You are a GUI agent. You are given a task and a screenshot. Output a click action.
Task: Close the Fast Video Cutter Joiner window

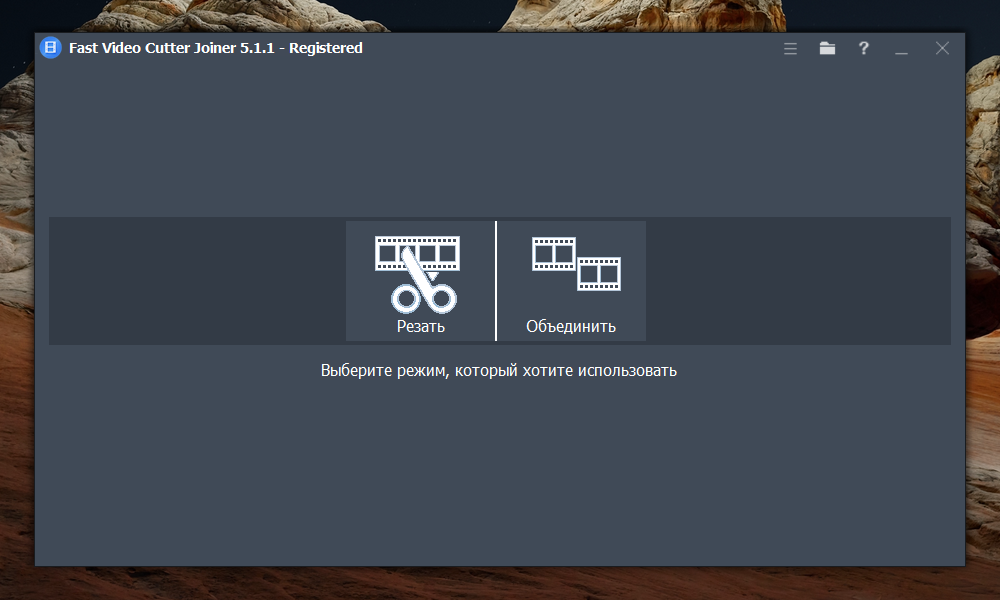click(942, 48)
